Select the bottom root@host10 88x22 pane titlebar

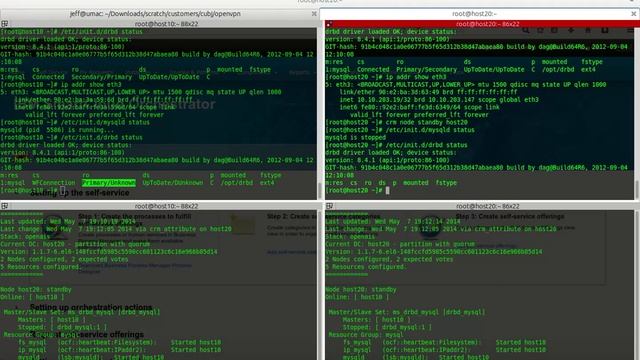(166, 206)
